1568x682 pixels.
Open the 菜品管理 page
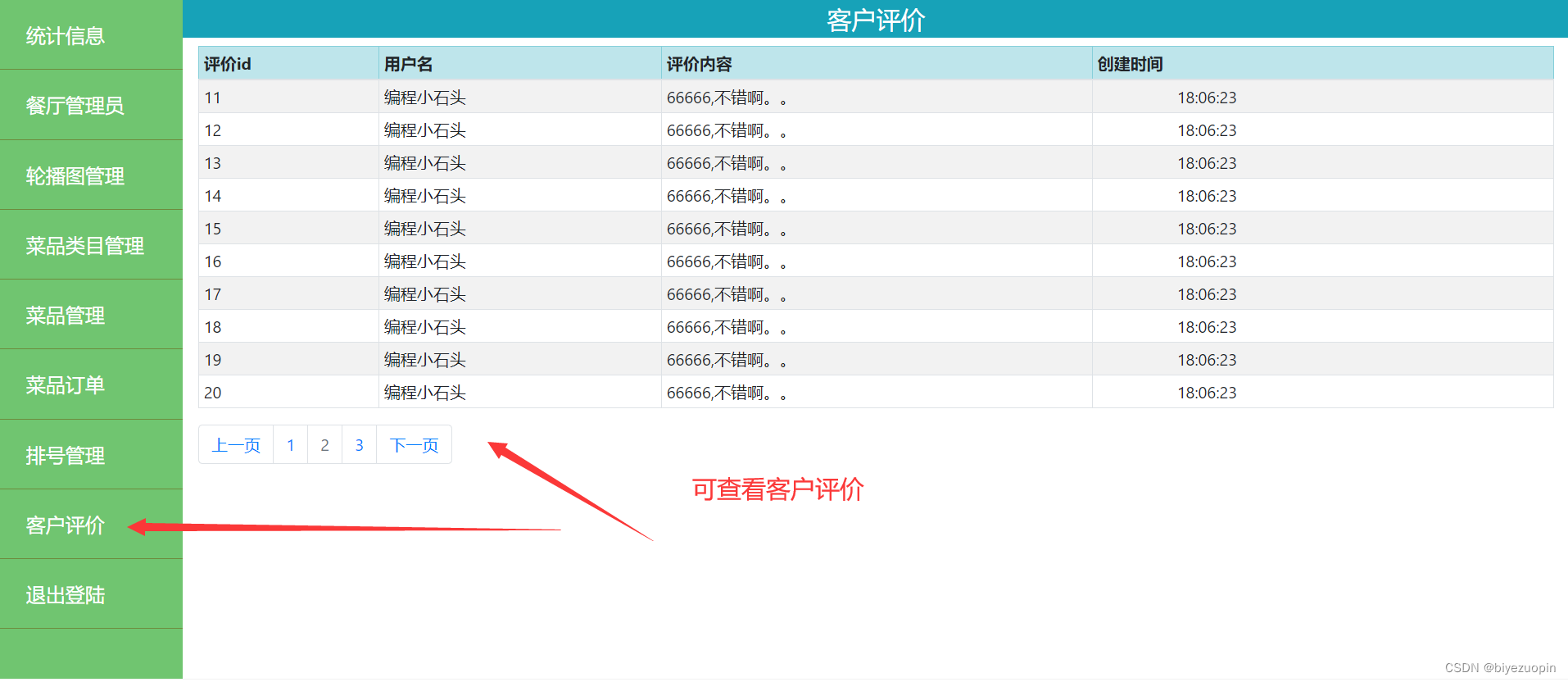tap(91, 315)
